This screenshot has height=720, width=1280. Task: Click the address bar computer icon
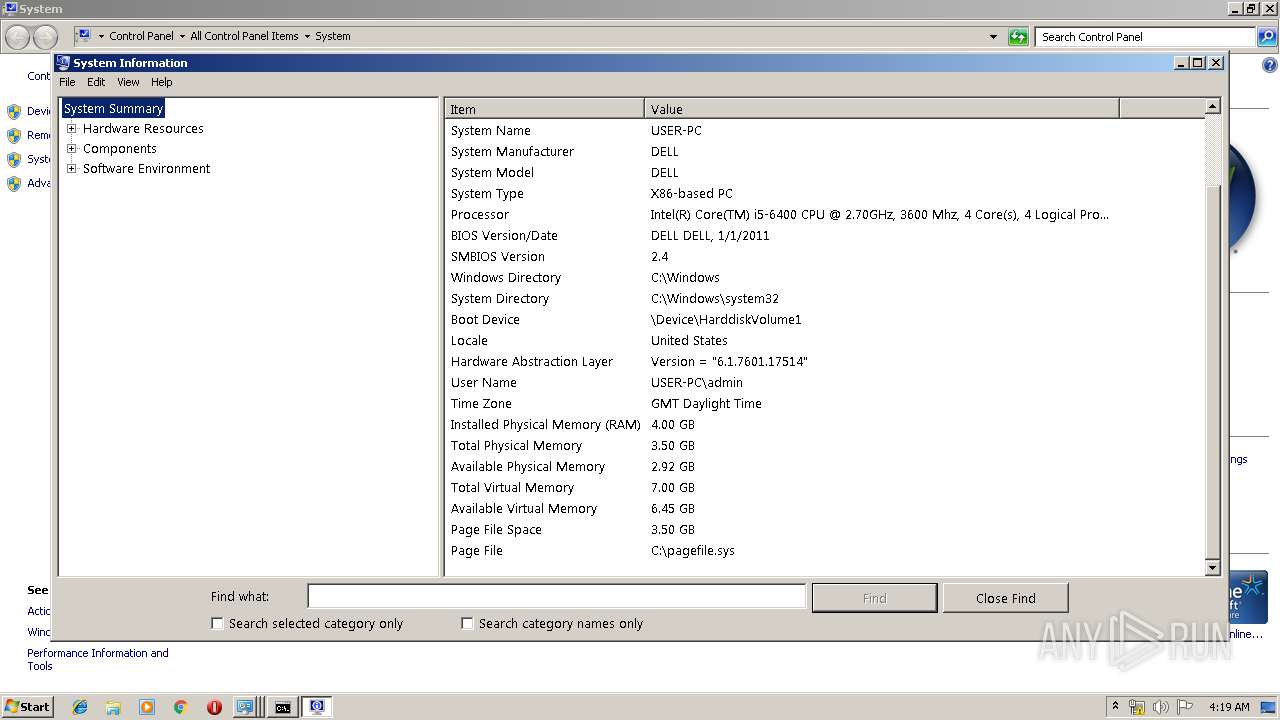tap(84, 36)
